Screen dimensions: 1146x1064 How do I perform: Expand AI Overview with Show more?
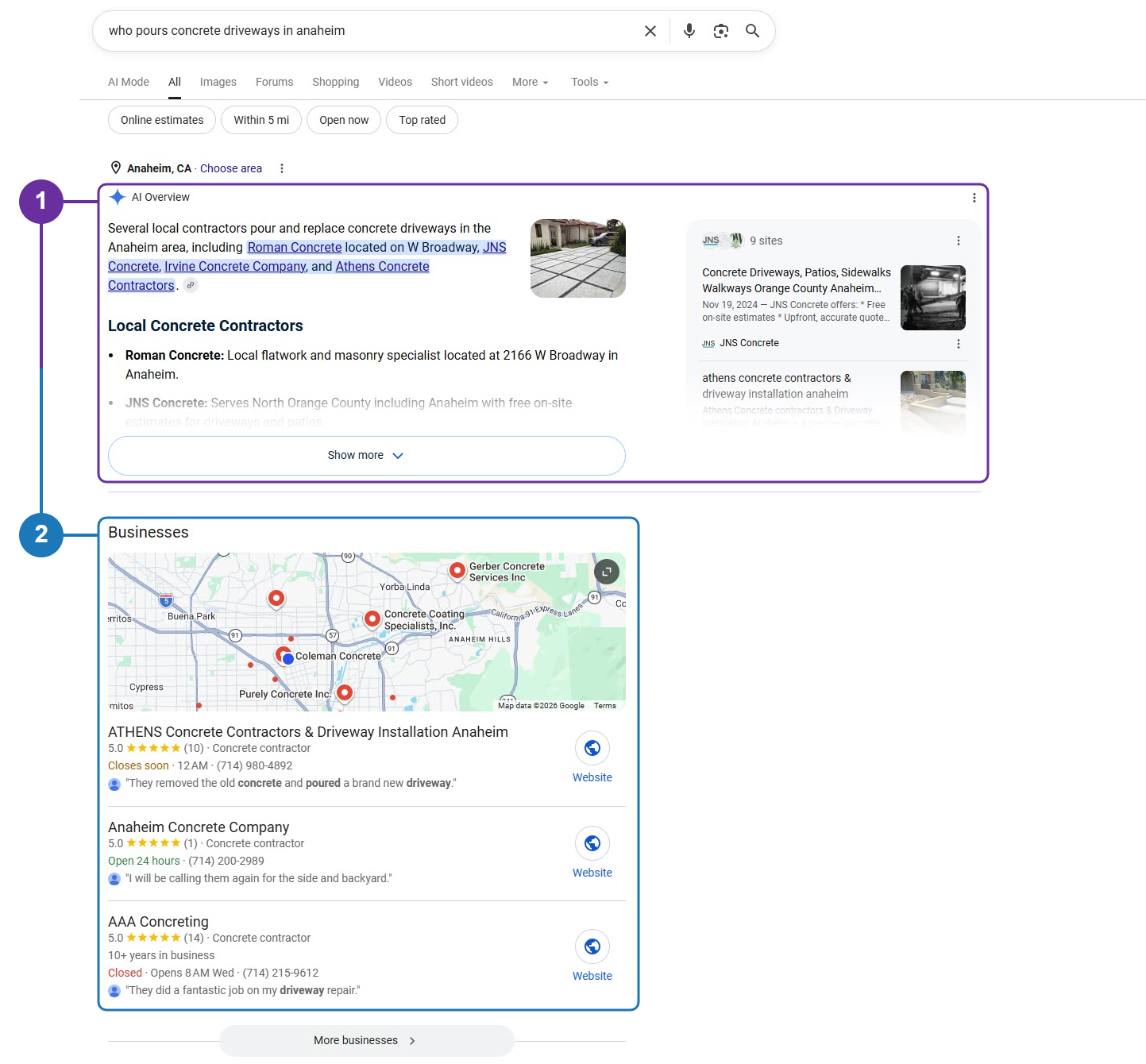click(x=366, y=456)
